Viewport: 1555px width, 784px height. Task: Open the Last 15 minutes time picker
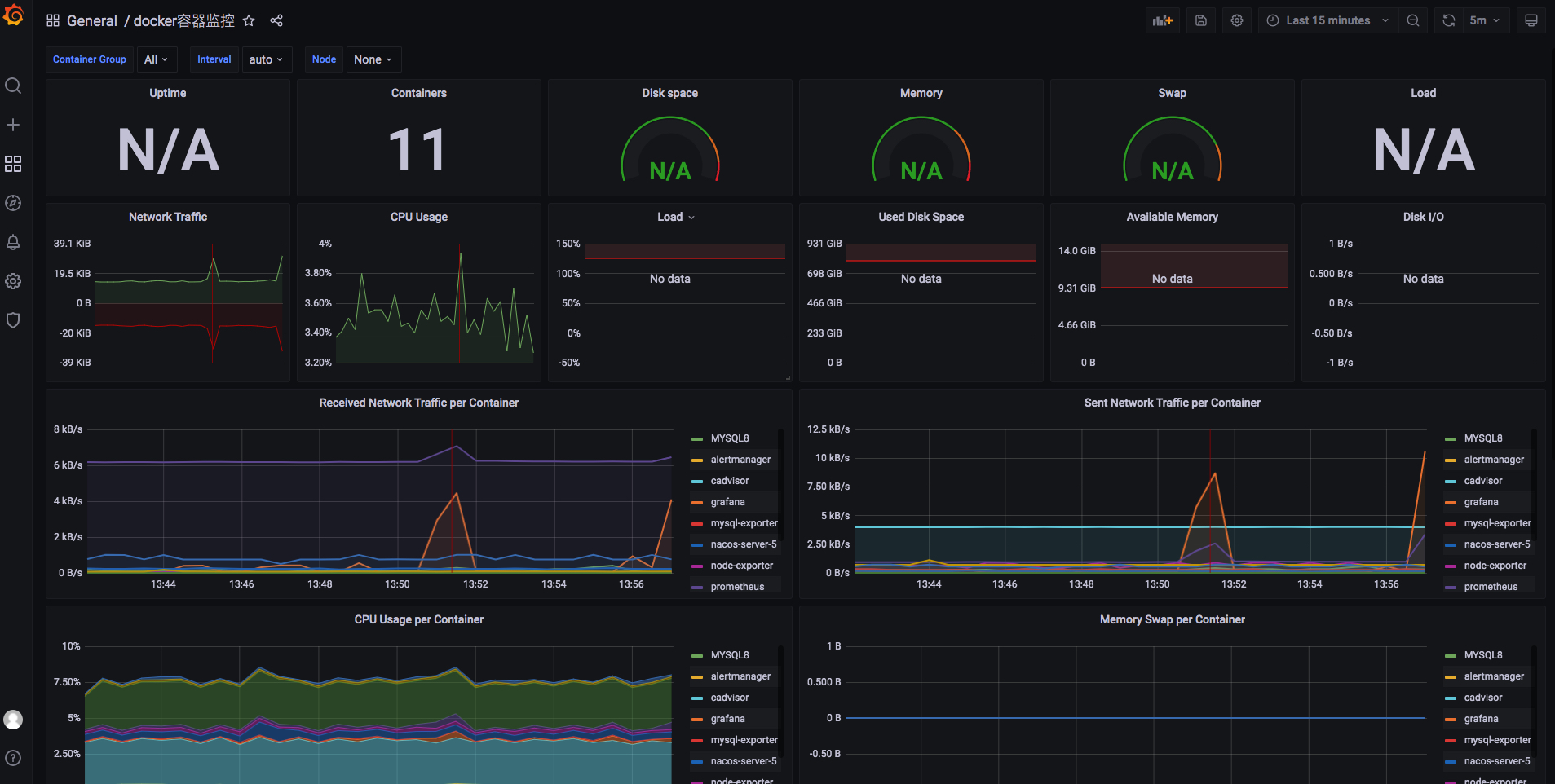tap(1328, 20)
